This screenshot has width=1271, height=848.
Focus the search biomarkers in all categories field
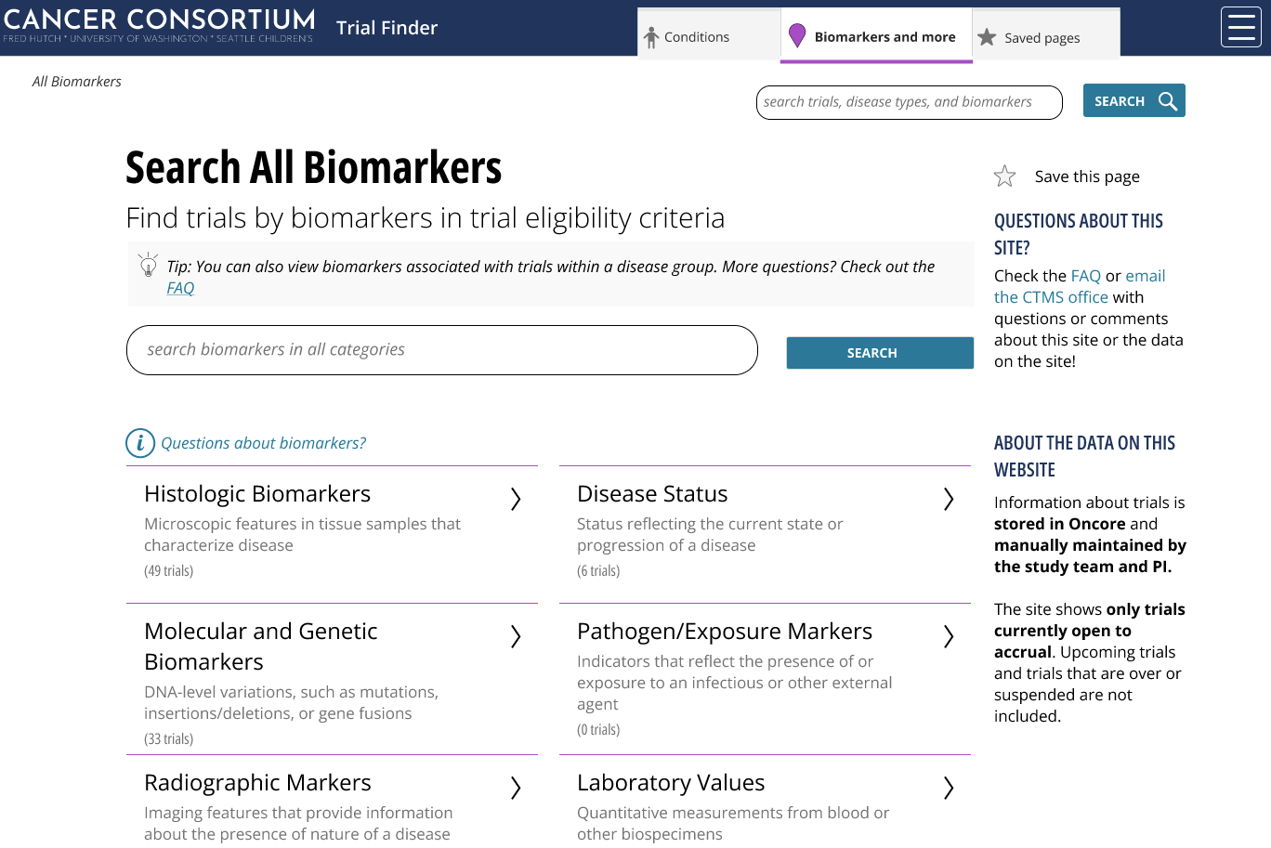coord(441,350)
